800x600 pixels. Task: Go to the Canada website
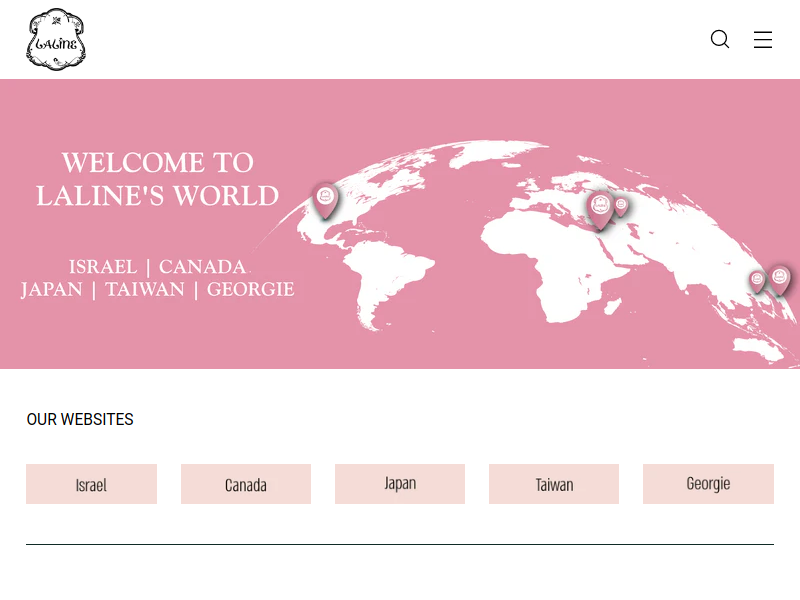(246, 484)
